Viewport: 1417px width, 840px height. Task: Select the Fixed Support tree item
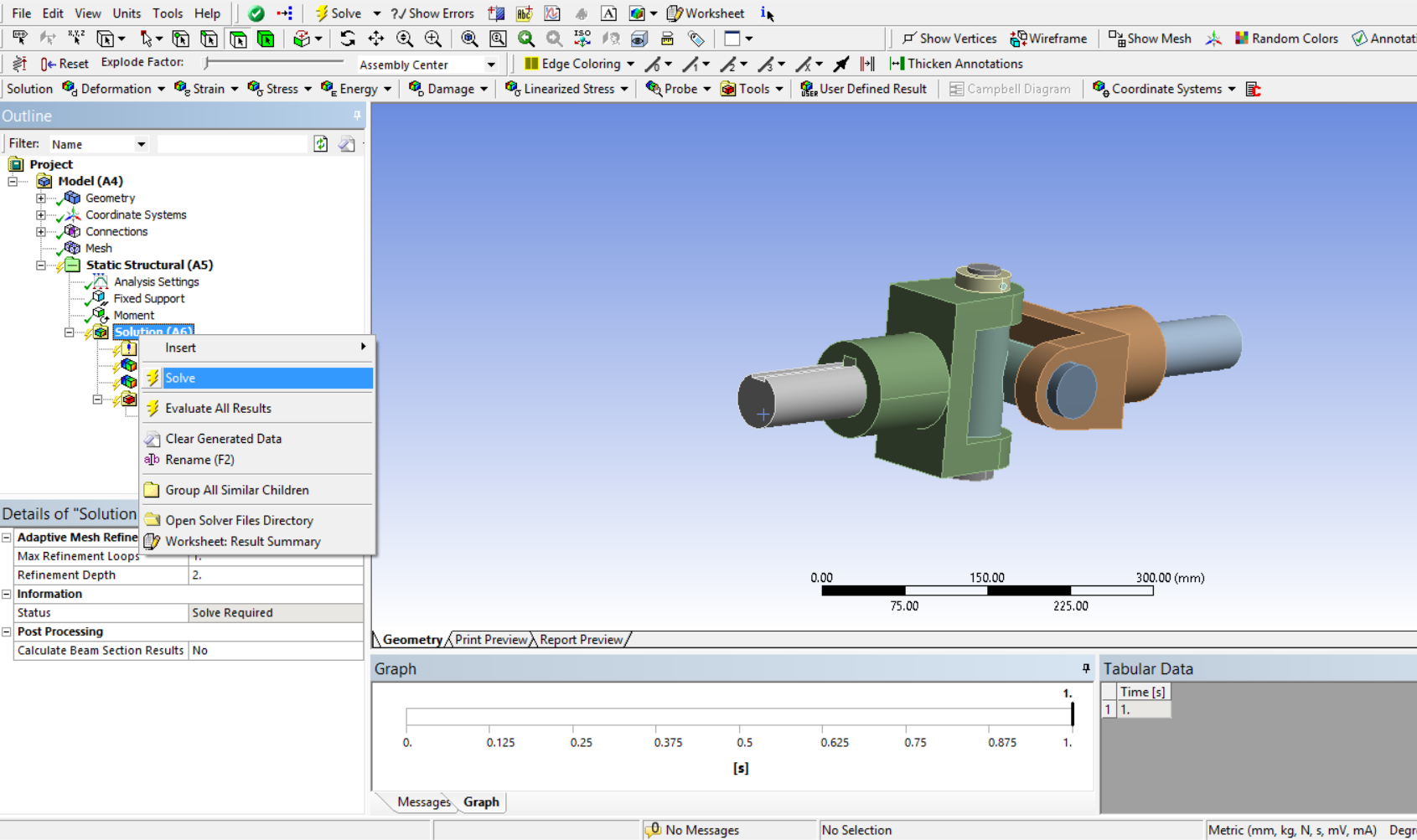pos(148,299)
